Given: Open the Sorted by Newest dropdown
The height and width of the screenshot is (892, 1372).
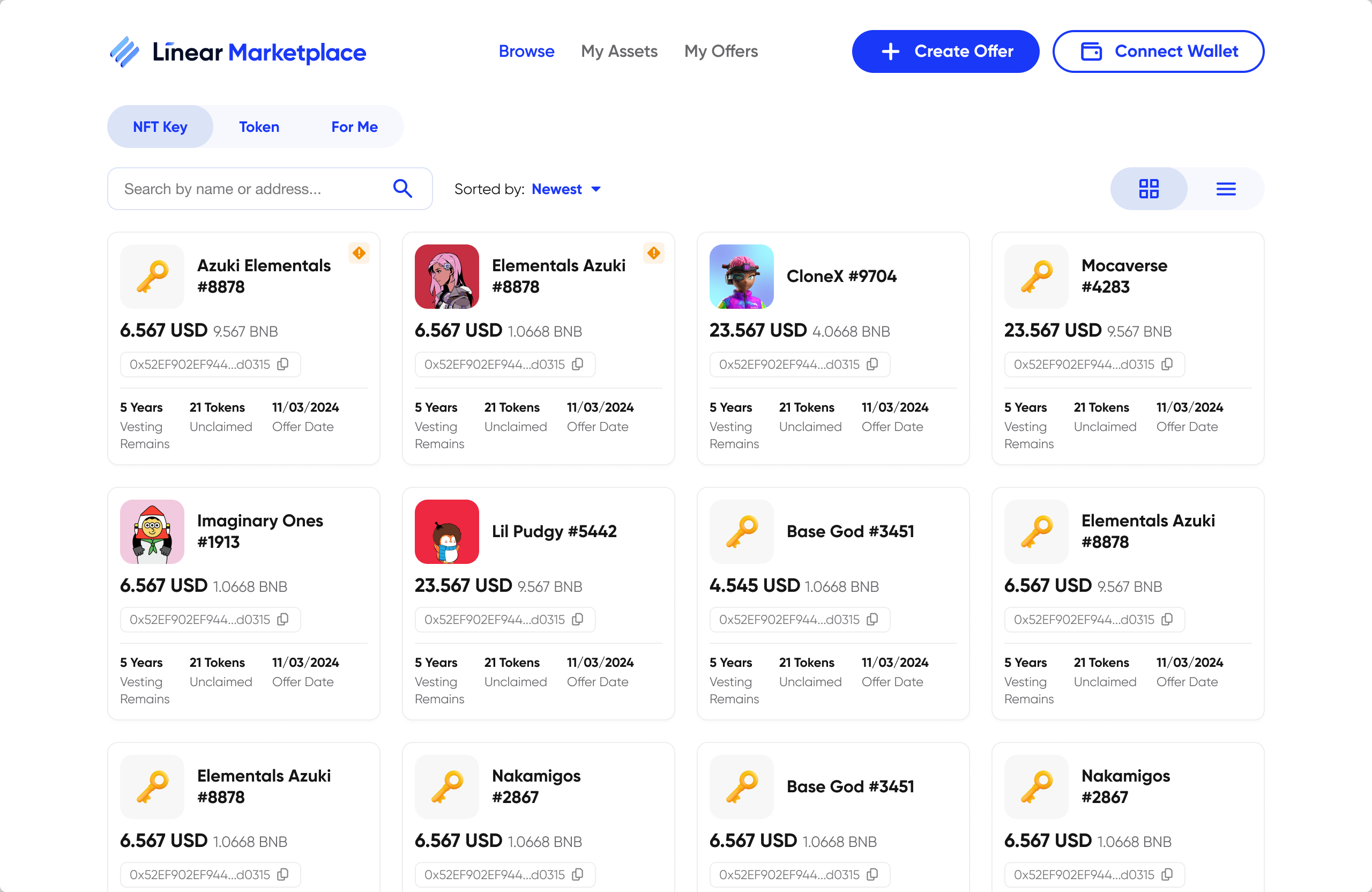Looking at the screenshot, I should [x=566, y=189].
